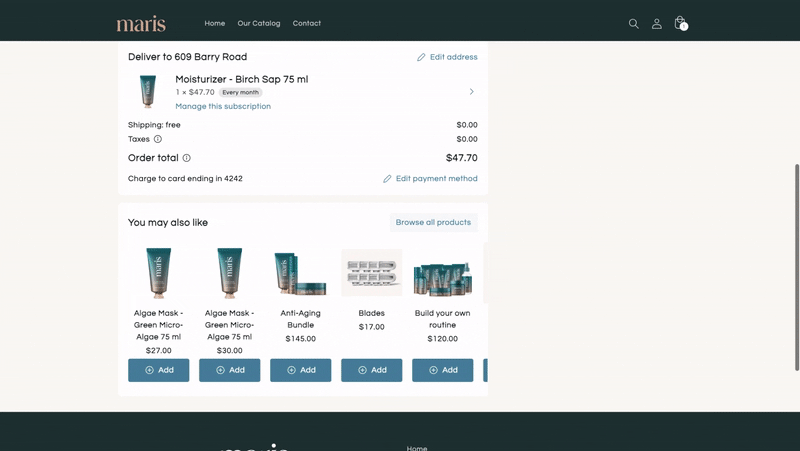Viewport: 800px width, 451px height.
Task: Click the Order total info icon
Action: tap(187, 158)
